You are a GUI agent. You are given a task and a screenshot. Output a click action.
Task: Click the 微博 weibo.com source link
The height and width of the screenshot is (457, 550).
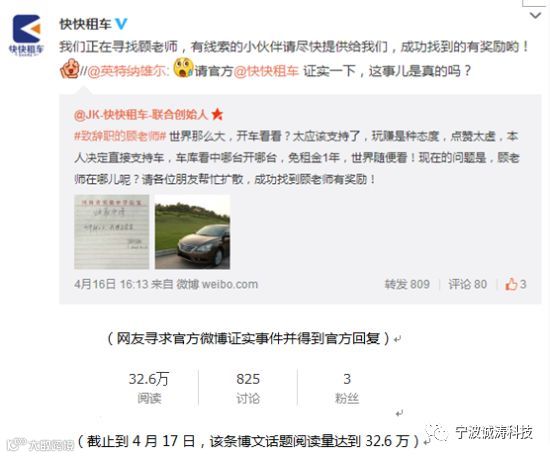tap(217, 284)
